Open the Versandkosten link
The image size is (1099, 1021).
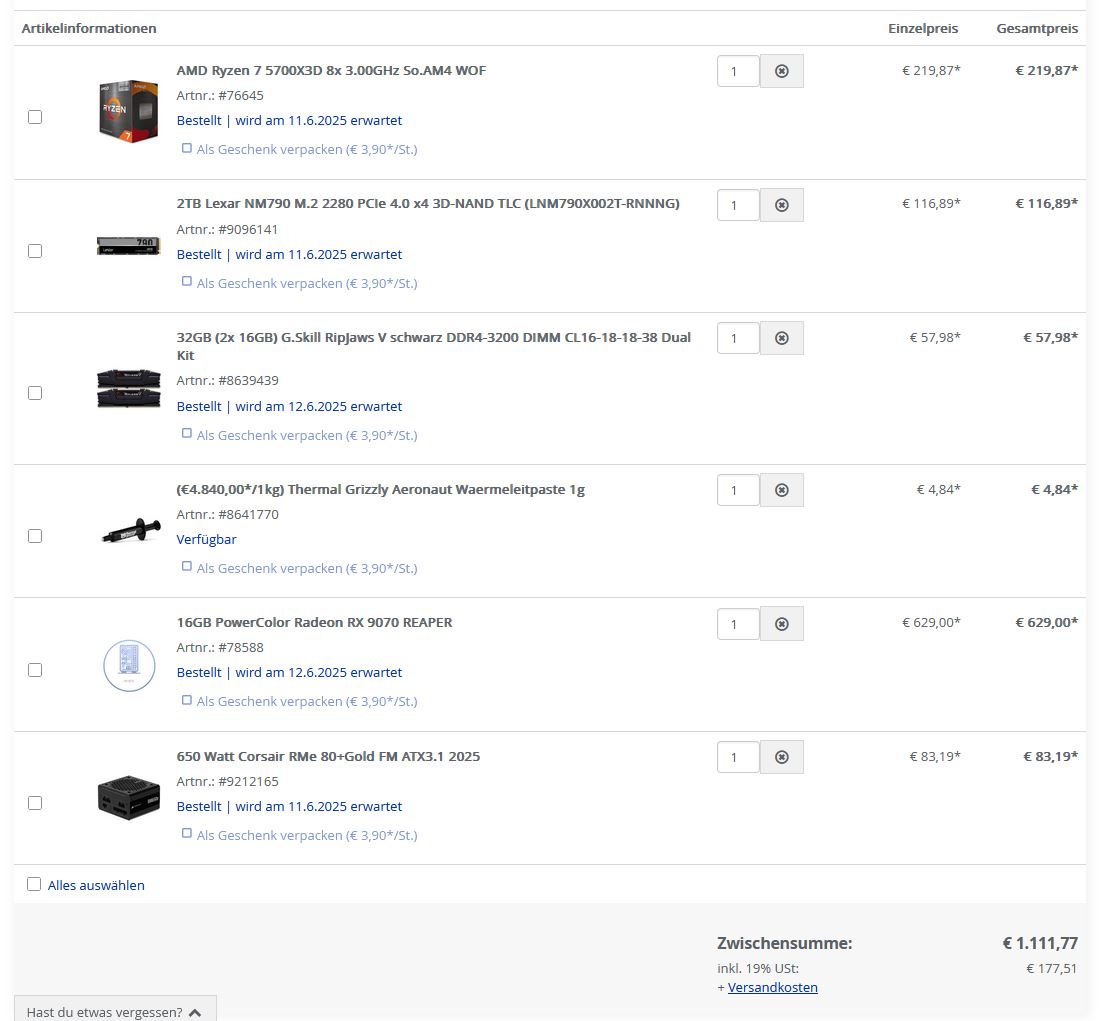[772, 987]
